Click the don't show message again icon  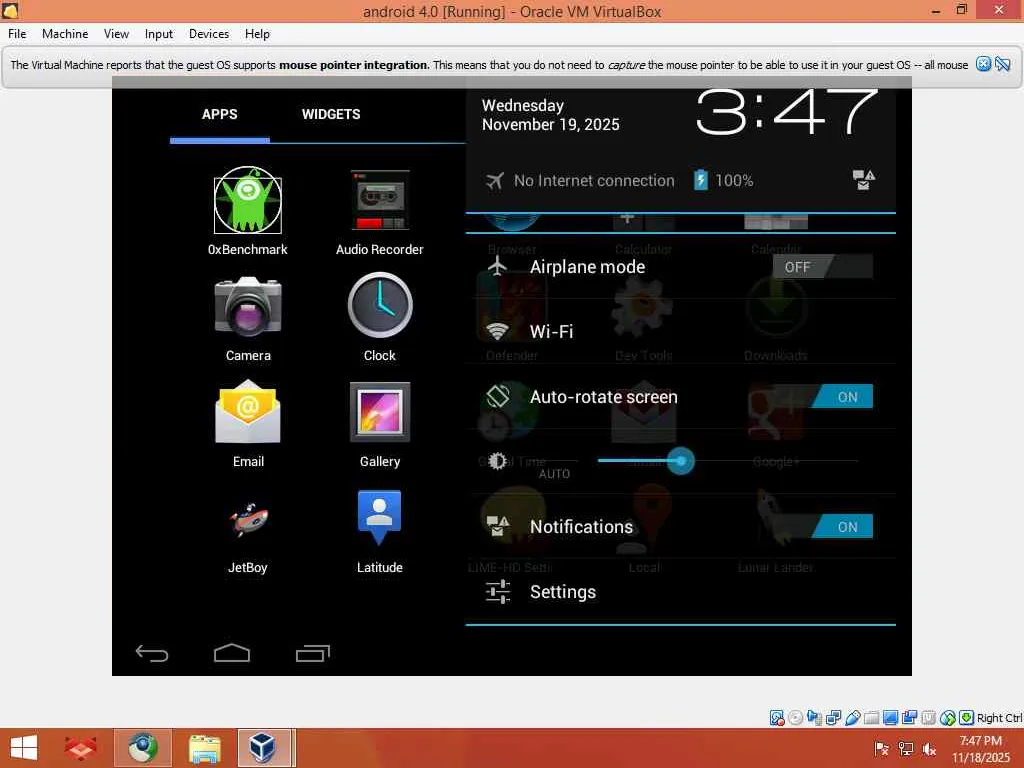tap(1002, 64)
